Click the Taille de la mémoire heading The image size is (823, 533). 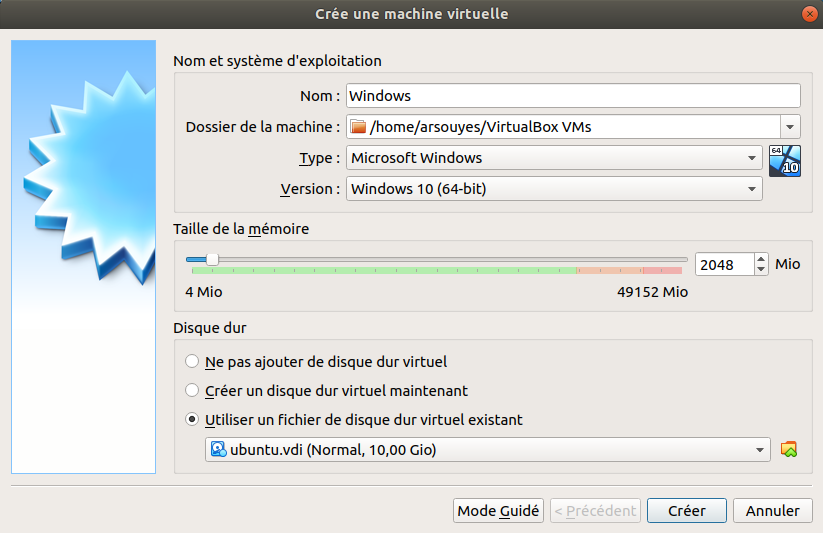coord(241,229)
